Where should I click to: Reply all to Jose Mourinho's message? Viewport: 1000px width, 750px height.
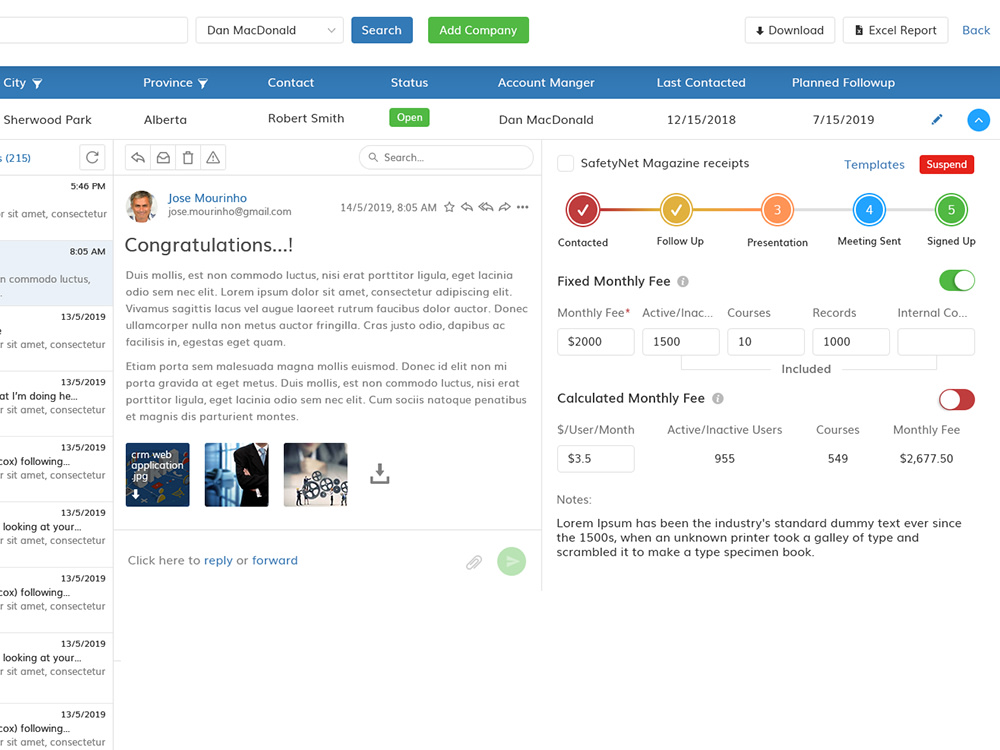coord(485,207)
